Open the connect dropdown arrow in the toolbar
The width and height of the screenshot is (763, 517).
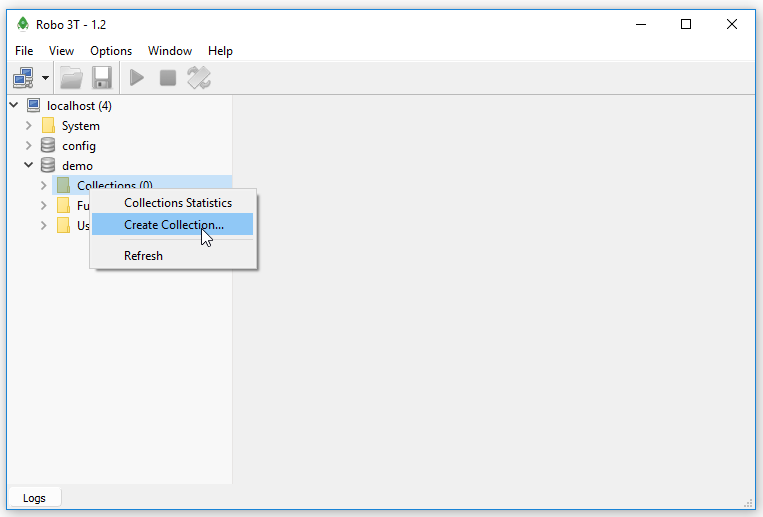(45, 78)
